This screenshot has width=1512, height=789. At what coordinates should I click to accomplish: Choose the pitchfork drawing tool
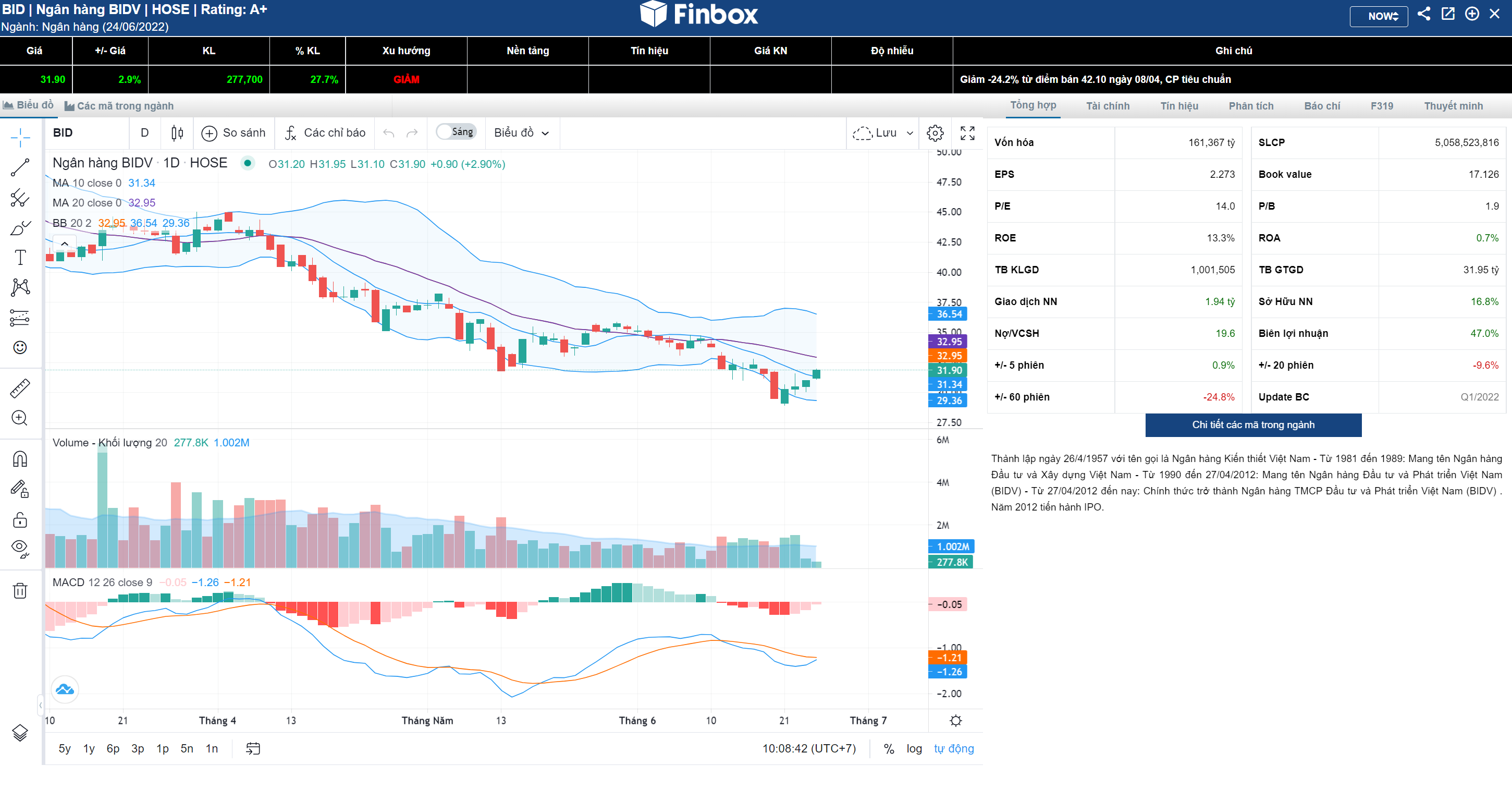[20, 198]
